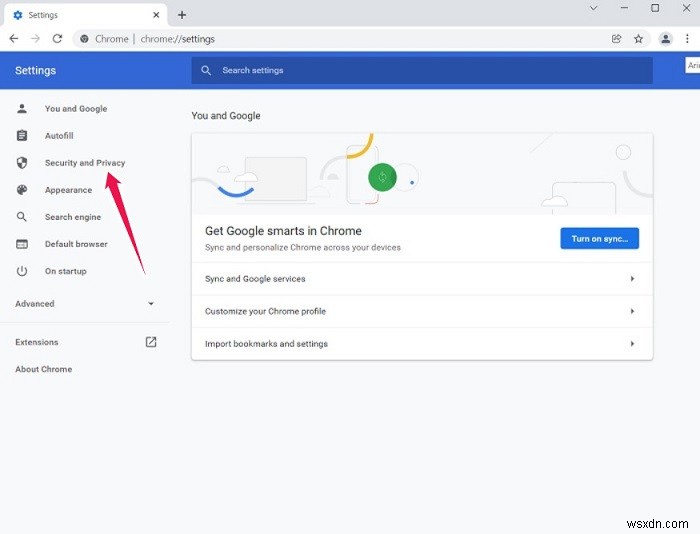Open Chrome three-dot menu
The width and height of the screenshot is (700, 534).
point(687,39)
